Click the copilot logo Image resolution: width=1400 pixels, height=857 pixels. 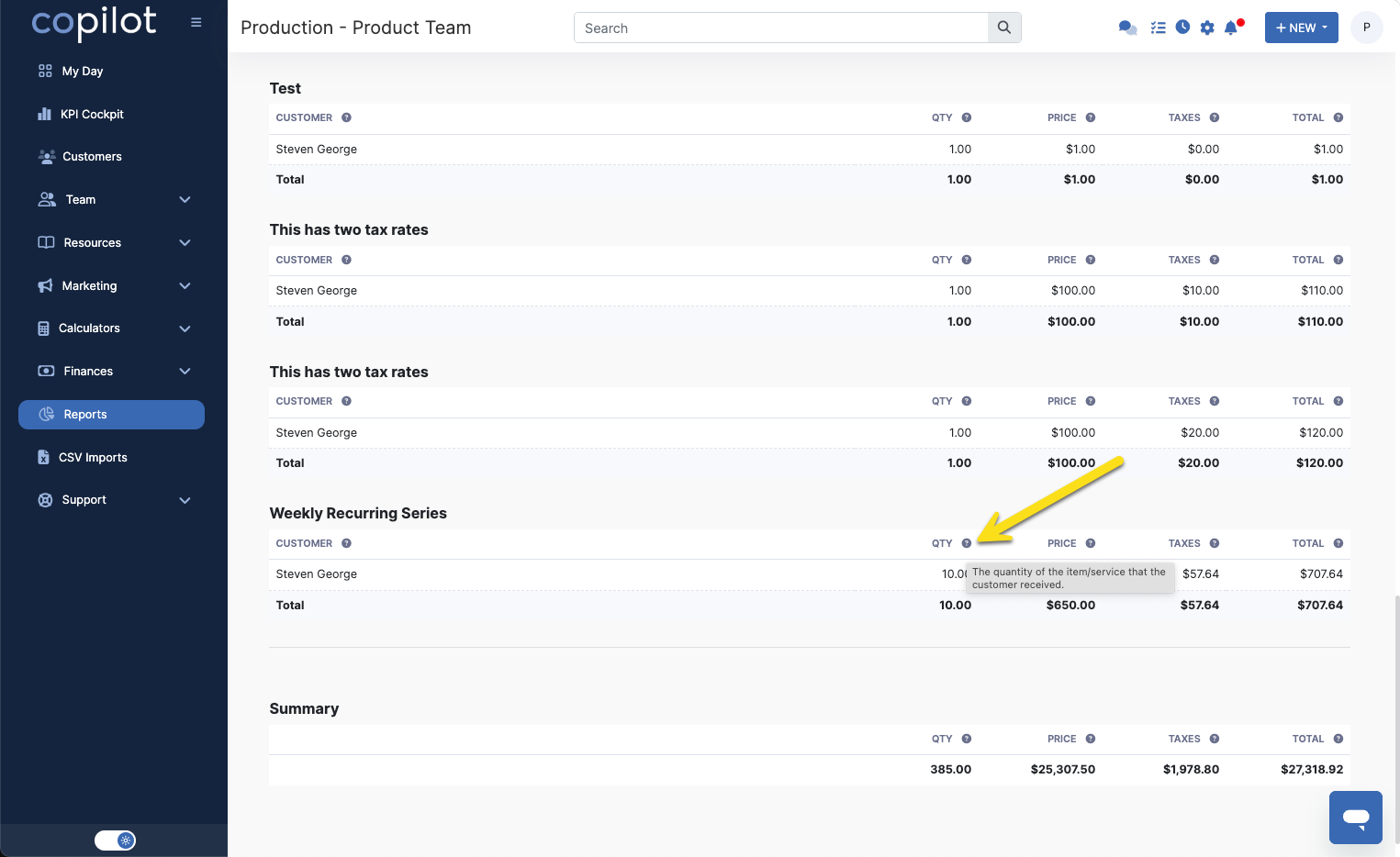(x=94, y=22)
